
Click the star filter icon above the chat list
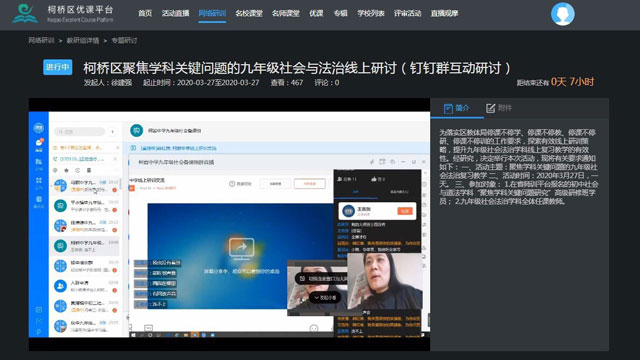67,170
